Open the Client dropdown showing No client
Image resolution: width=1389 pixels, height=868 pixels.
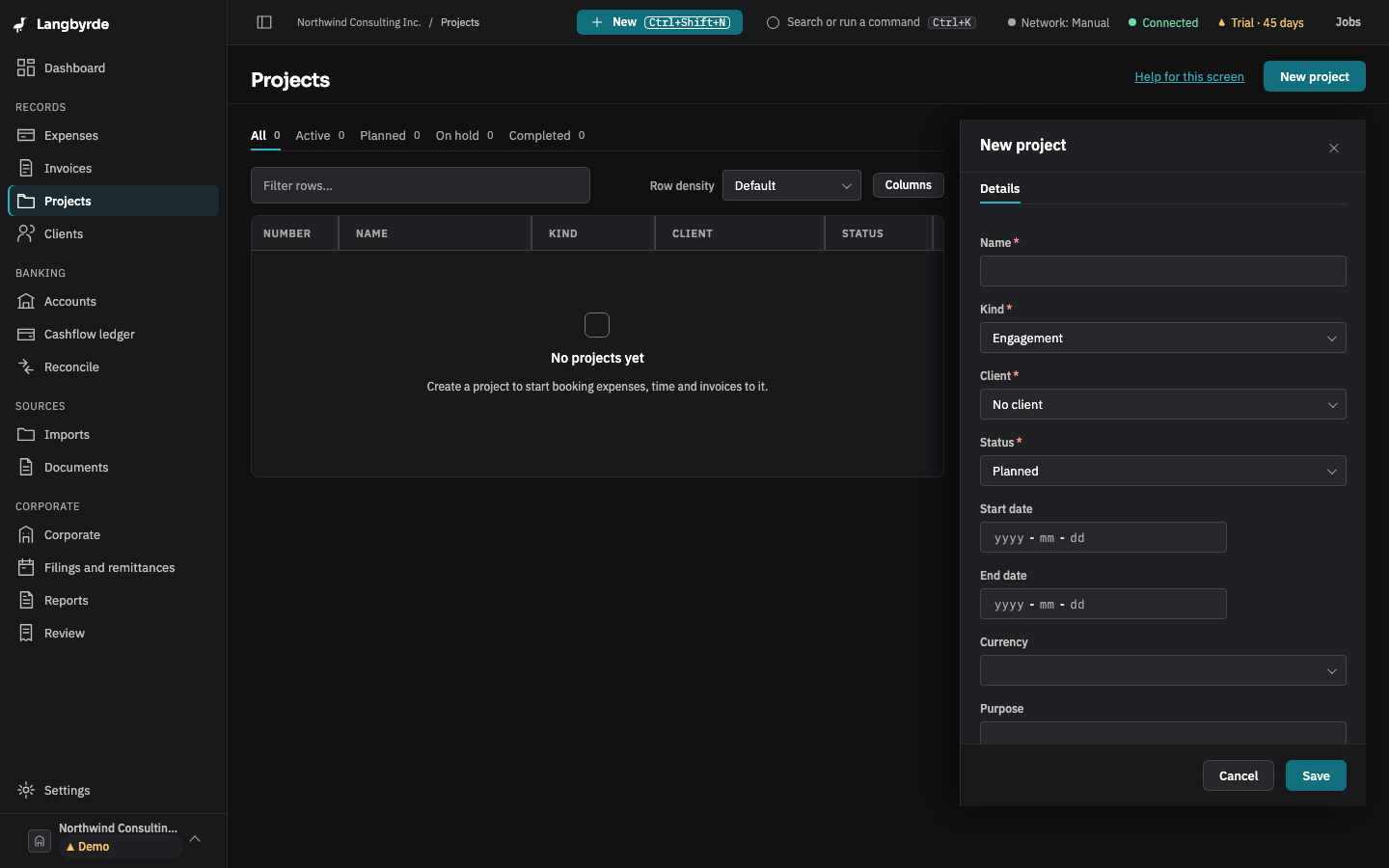tap(1163, 404)
